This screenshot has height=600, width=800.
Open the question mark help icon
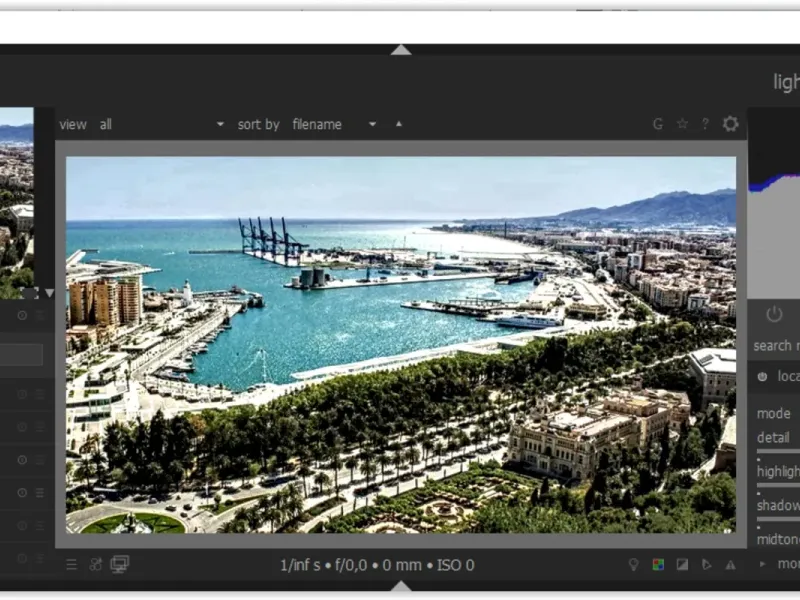coord(705,124)
